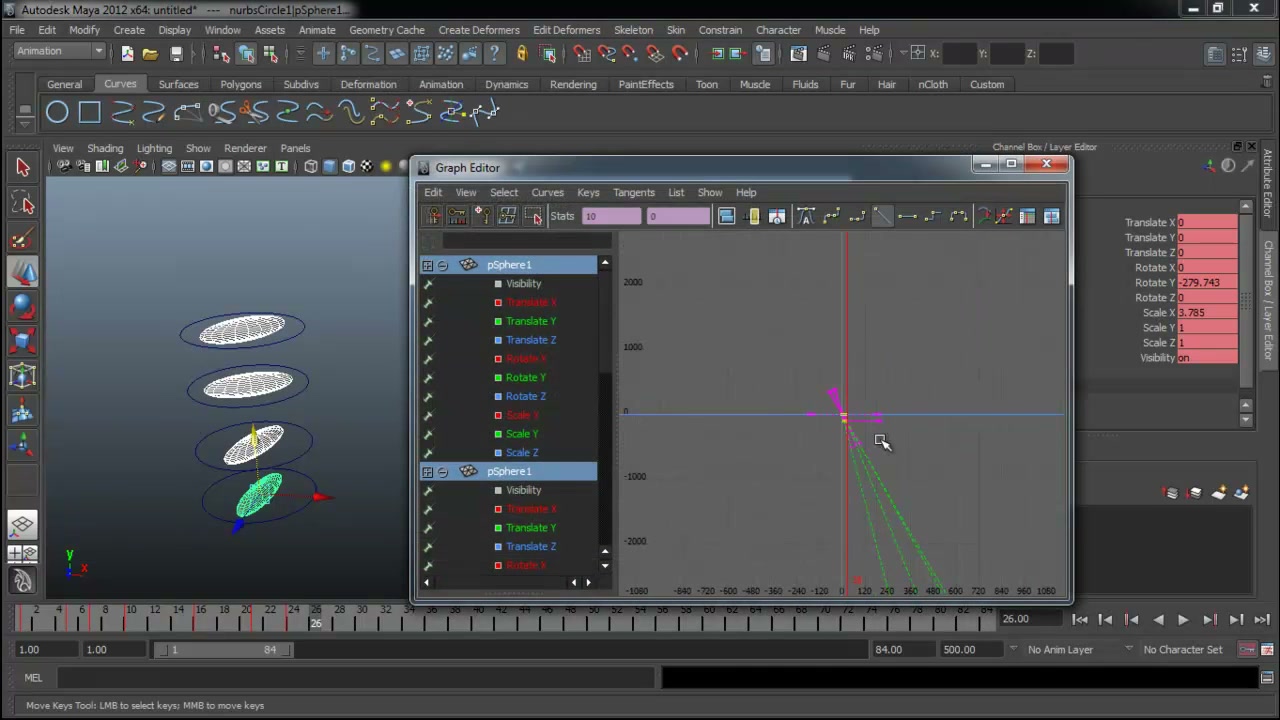The image size is (1280, 720).
Task: Open the Tangents menu in Graph Editor
Action: click(x=634, y=192)
